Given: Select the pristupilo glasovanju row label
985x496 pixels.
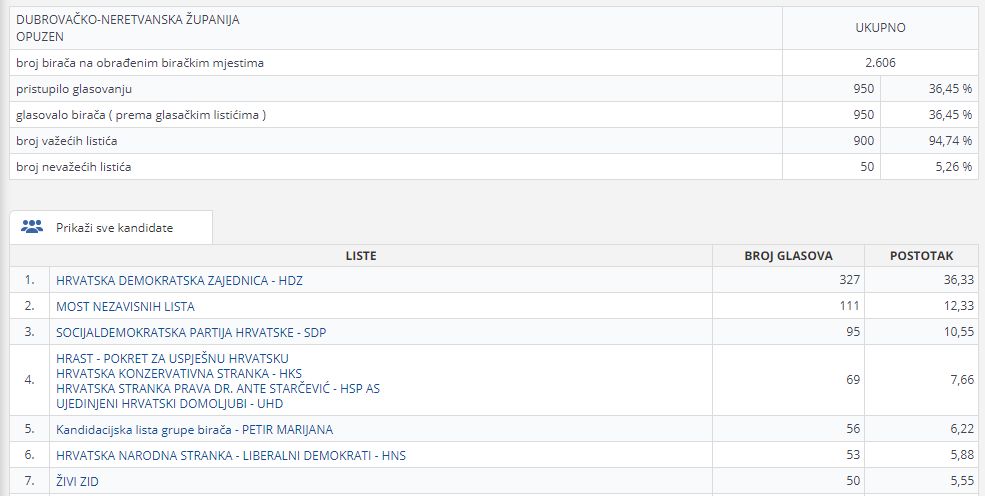Looking at the screenshot, I should click(74, 89).
